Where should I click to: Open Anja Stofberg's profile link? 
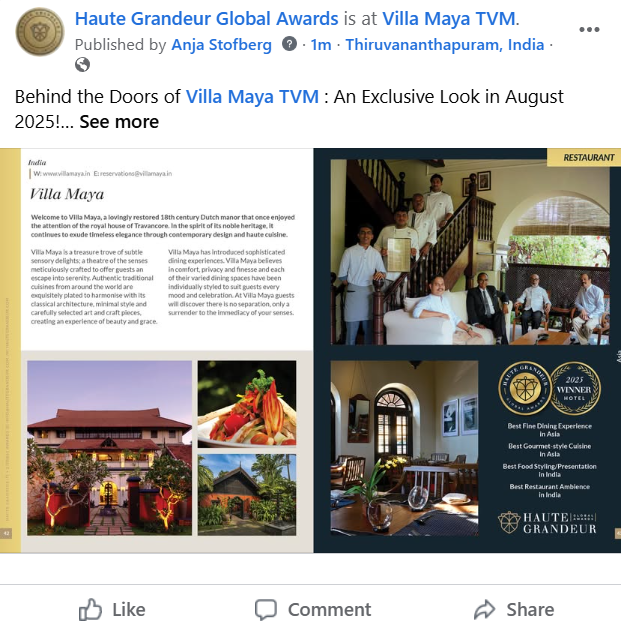(x=222, y=45)
